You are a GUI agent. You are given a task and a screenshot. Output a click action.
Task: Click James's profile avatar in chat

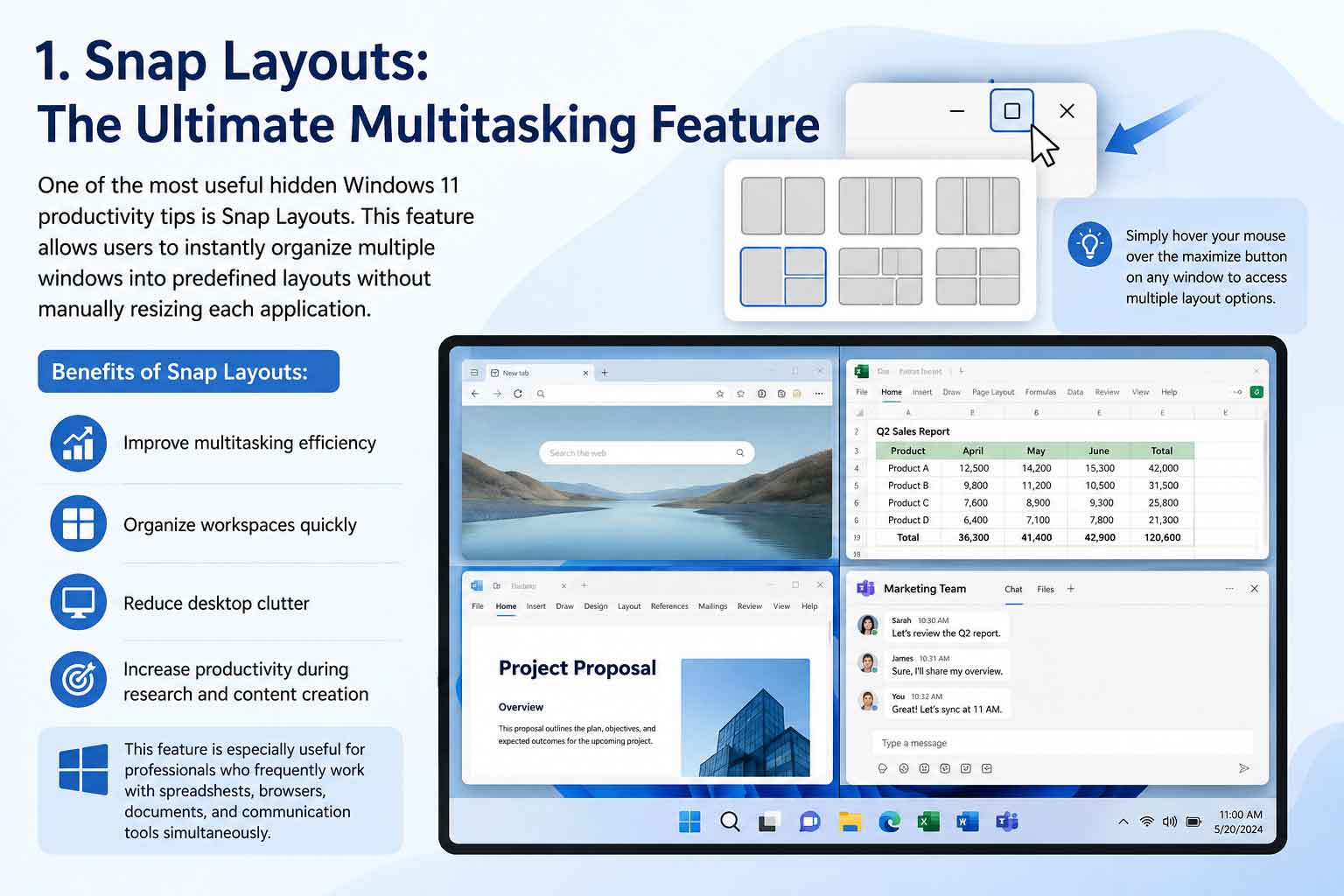(x=868, y=663)
